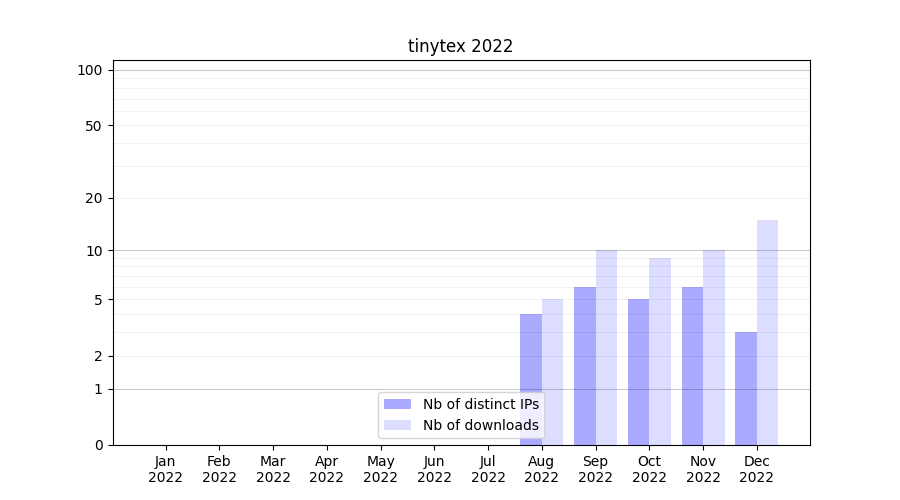The height and width of the screenshot is (500, 900).
Task: Click the 'Jun 2022' x-axis label
Action: (x=434, y=469)
